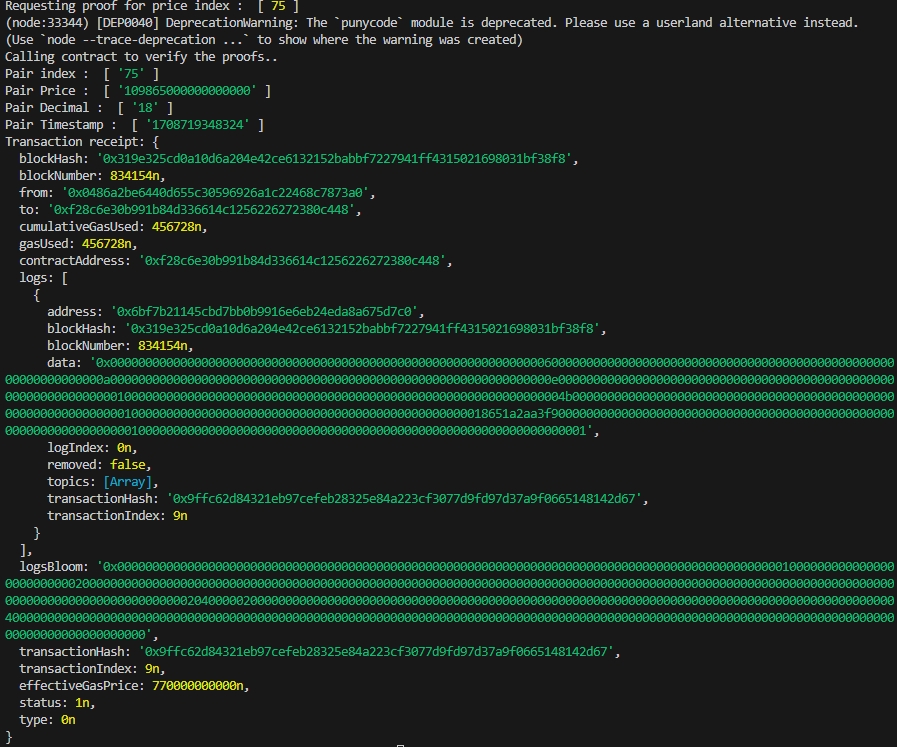Viewport: 897px width, 747px height.
Task: Click the 'to' address value
Action: 198,210
